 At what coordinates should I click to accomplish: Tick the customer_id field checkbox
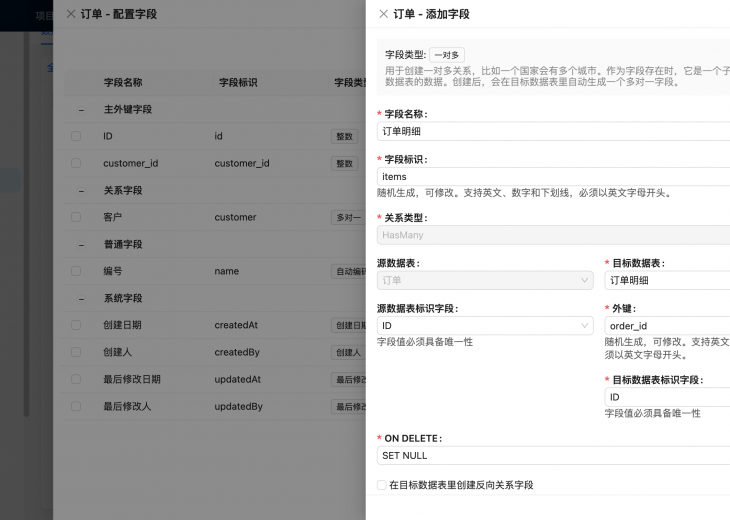[x=76, y=163]
